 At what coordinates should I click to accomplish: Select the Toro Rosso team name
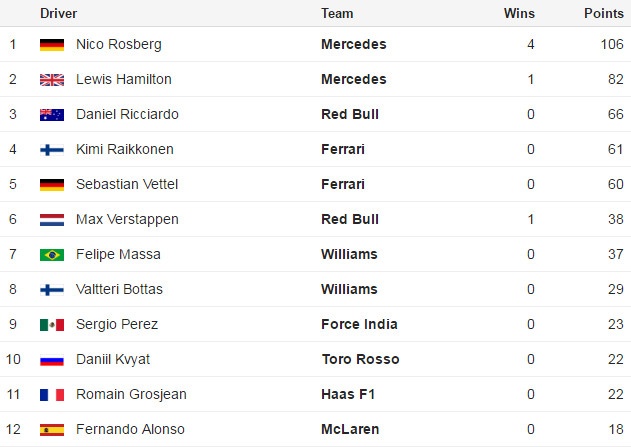[360, 360]
